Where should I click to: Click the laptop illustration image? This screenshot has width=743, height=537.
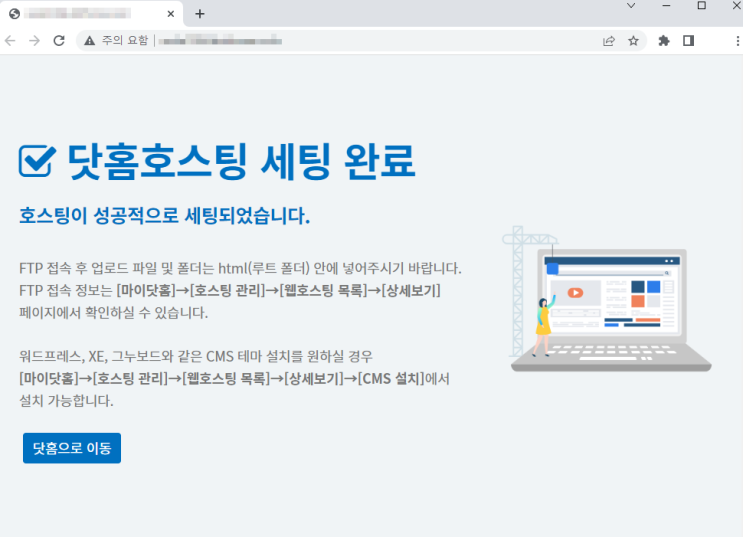pos(608,300)
